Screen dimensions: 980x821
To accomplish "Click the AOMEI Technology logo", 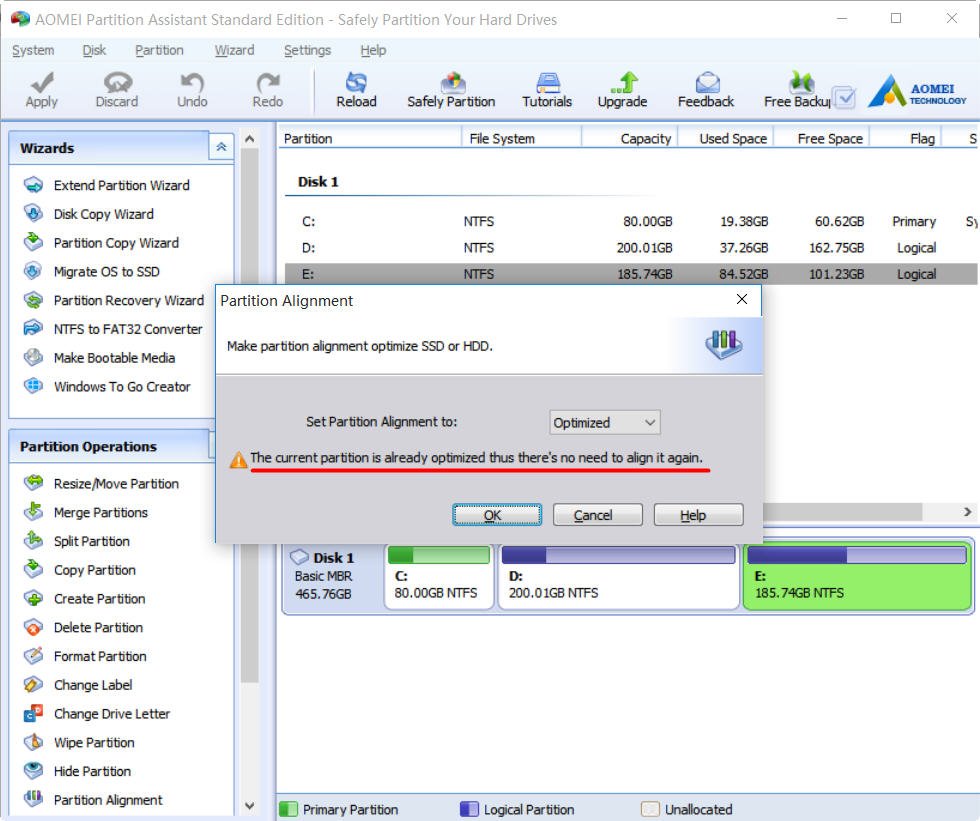I will [918, 91].
